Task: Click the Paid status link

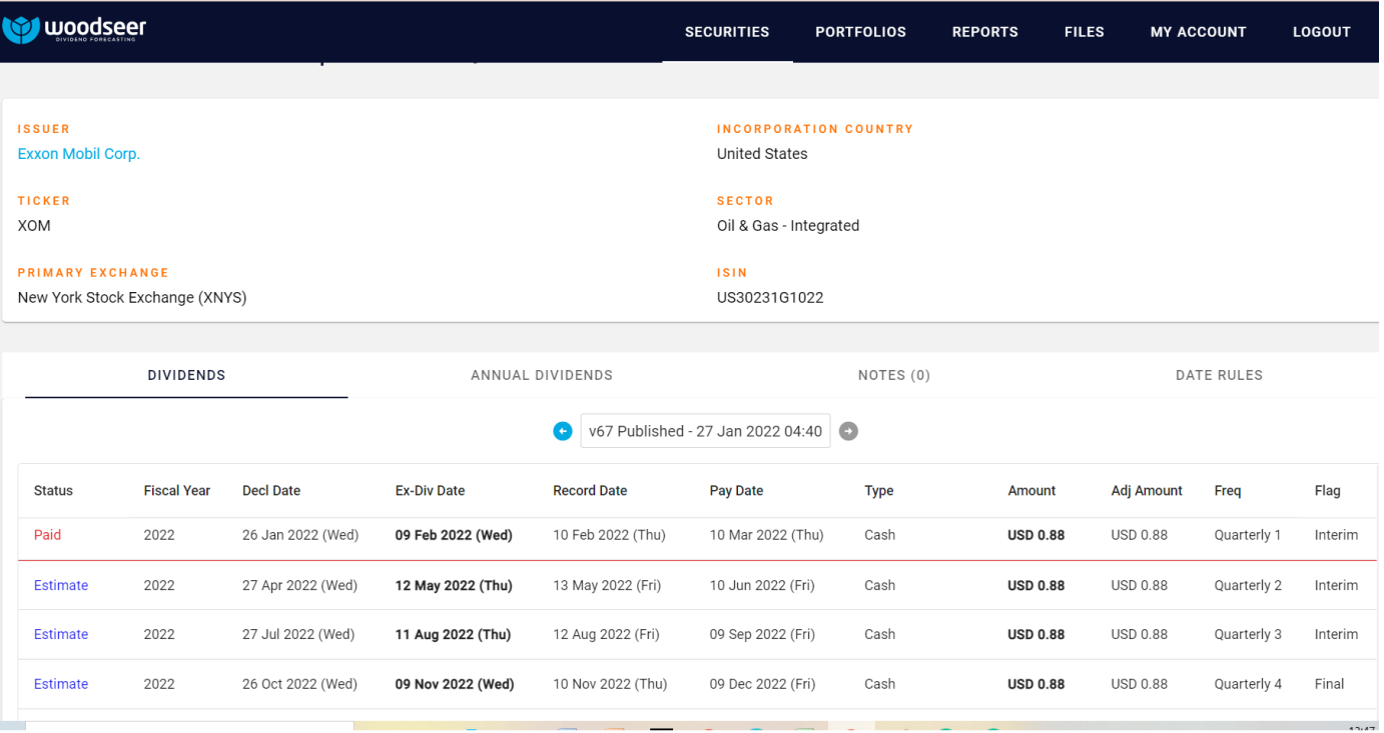Action: click(x=48, y=535)
